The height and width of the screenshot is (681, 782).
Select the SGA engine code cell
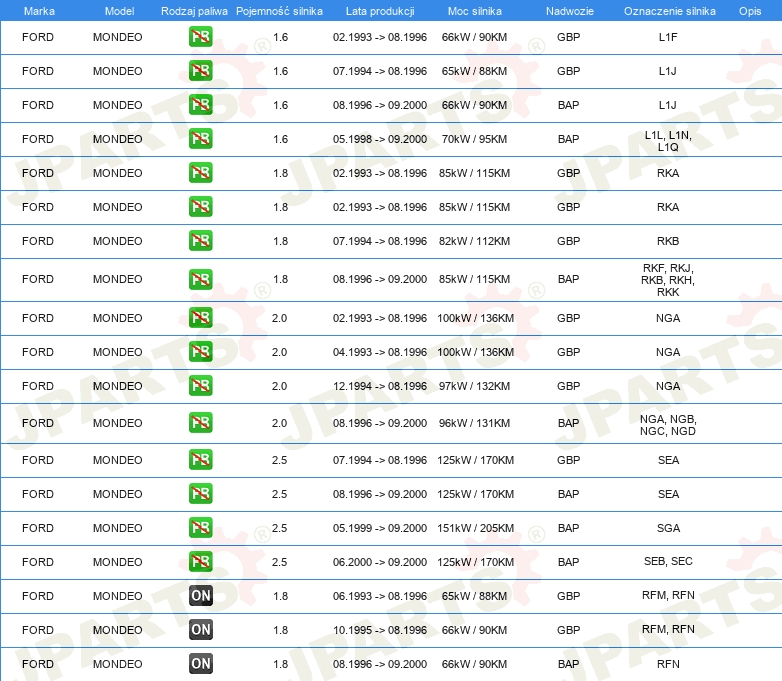(x=668, y=528)
